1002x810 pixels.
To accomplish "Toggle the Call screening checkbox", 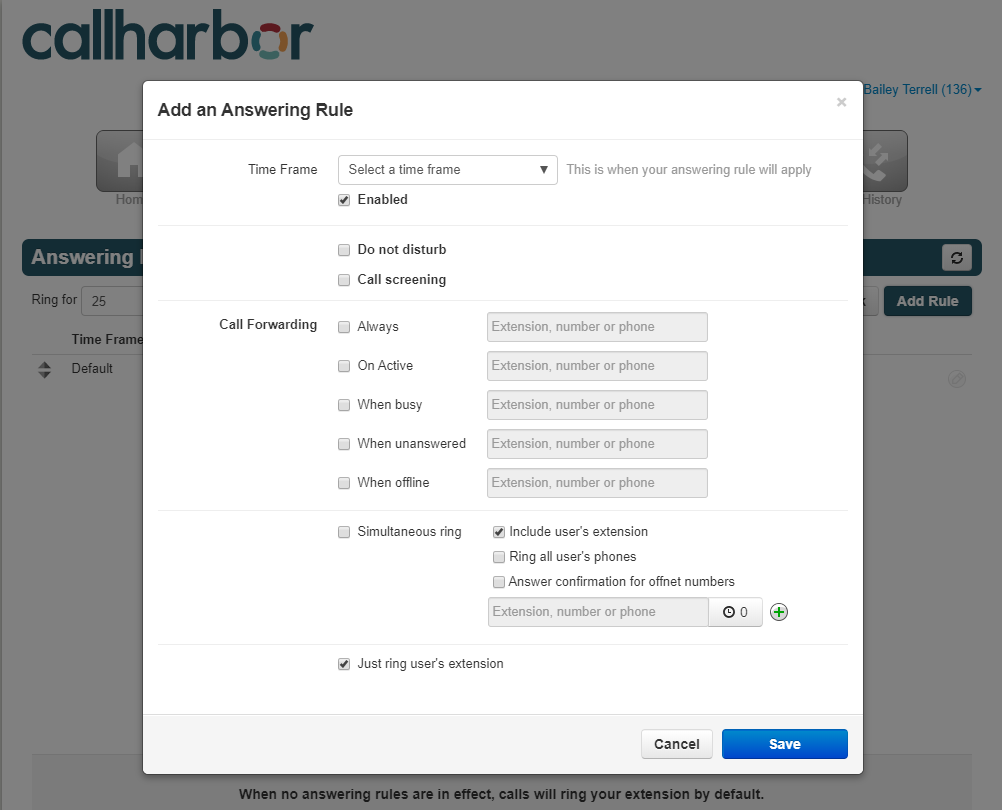I will coord(344,280).
